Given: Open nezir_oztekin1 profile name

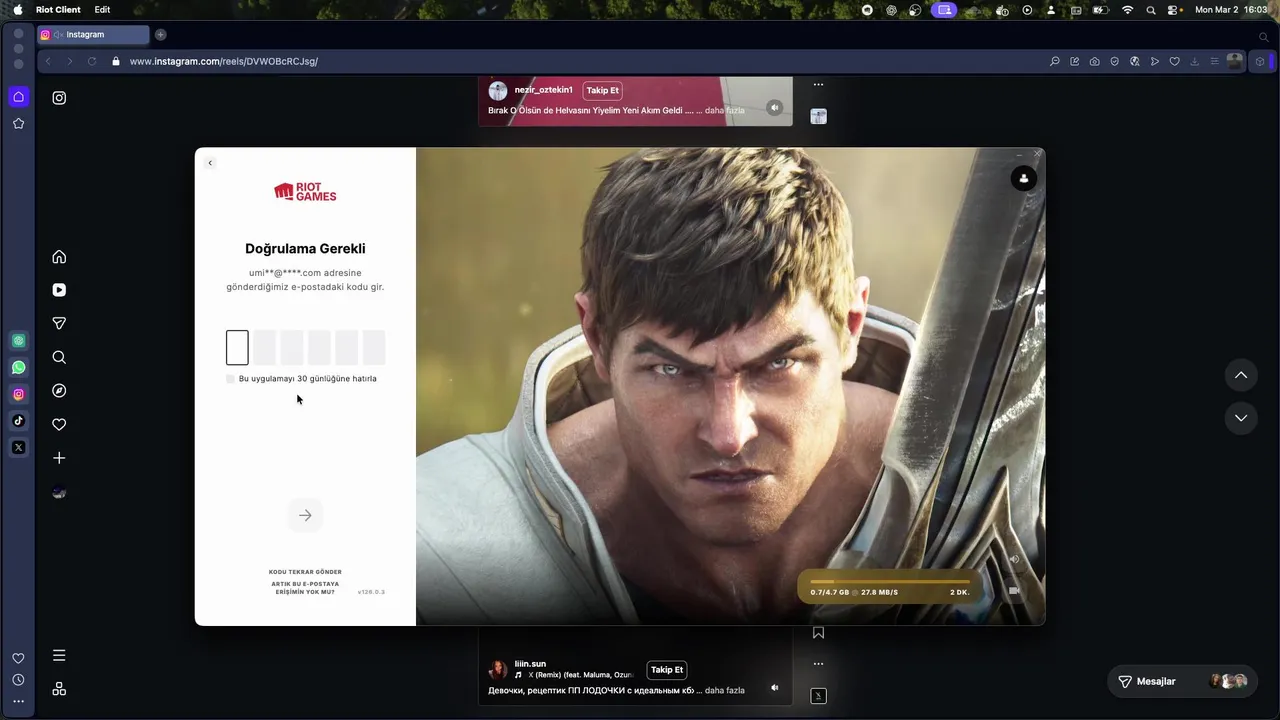Looking at the screenshot, I should (x=543, y=90).
